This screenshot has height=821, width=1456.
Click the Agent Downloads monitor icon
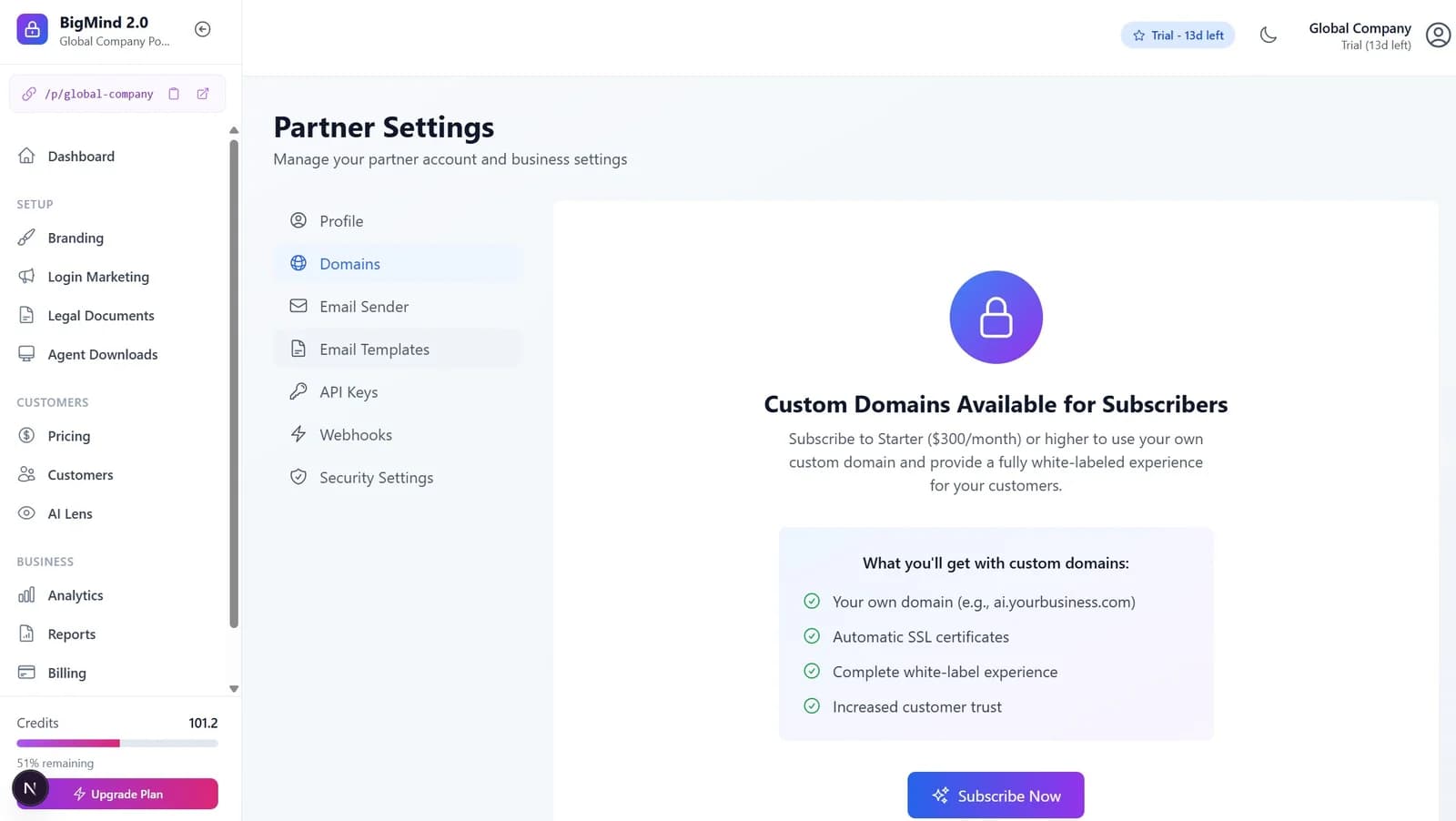pos(27,354)
